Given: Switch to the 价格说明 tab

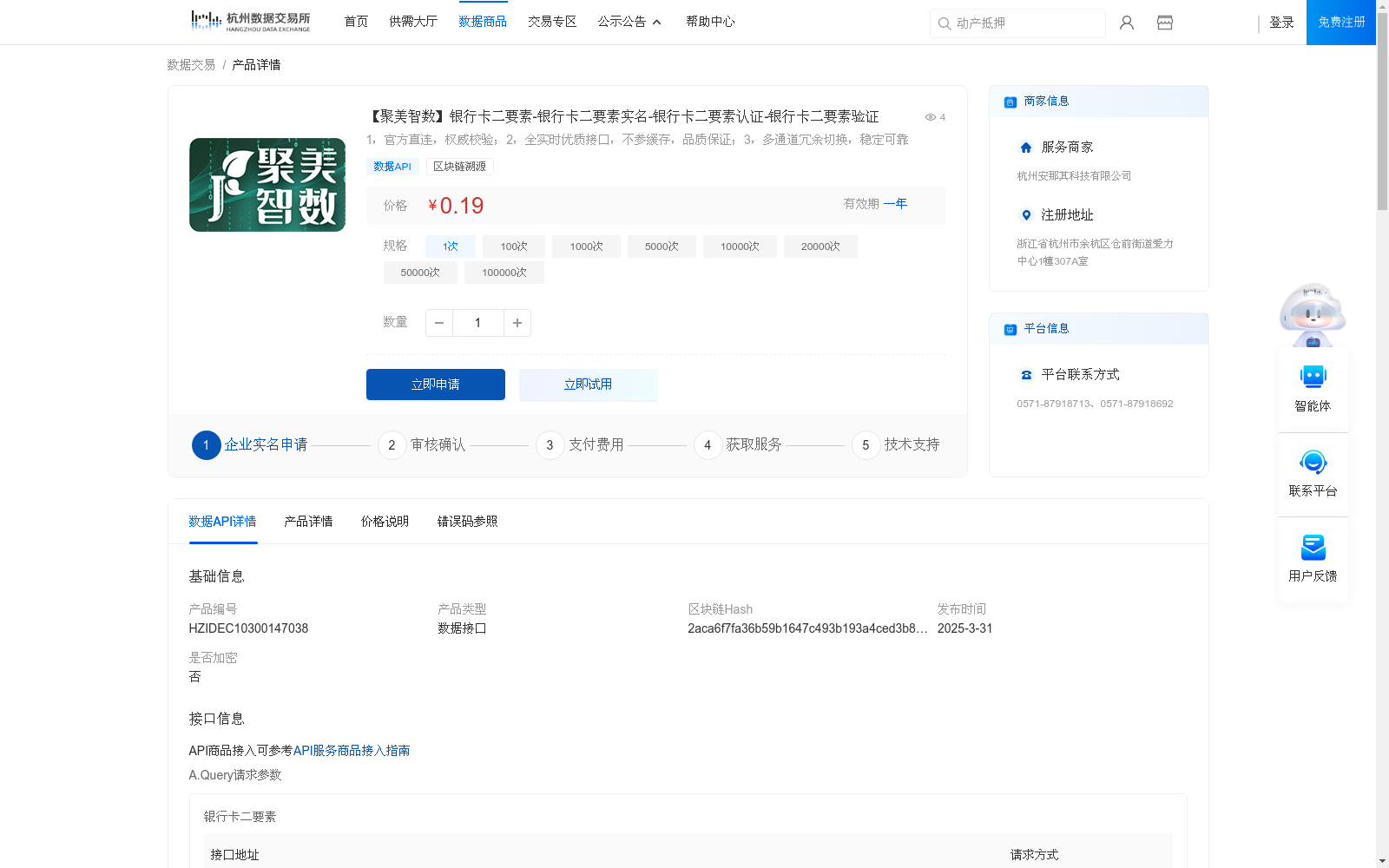Looking at the screenshot, I should pos(385,522).
